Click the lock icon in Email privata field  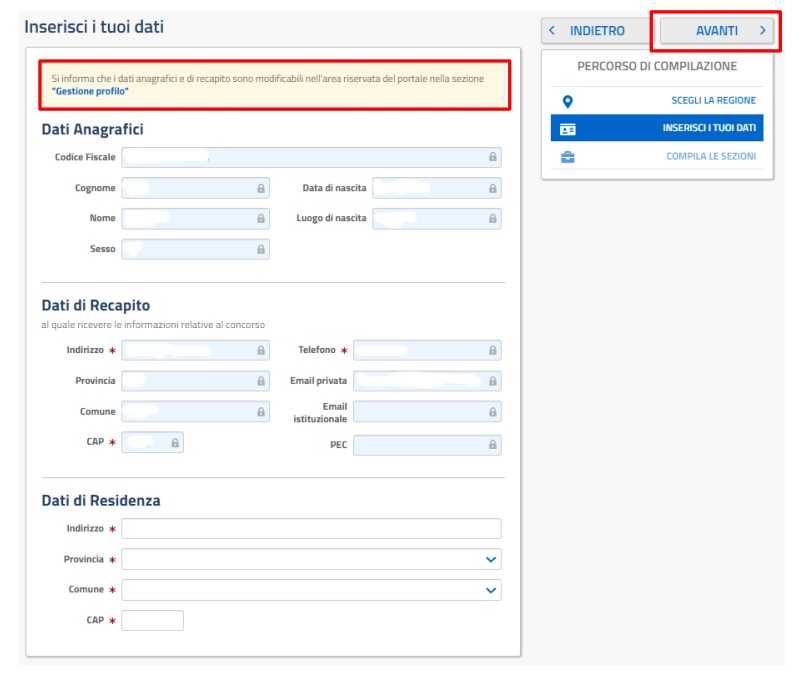[x=492, y=381]
